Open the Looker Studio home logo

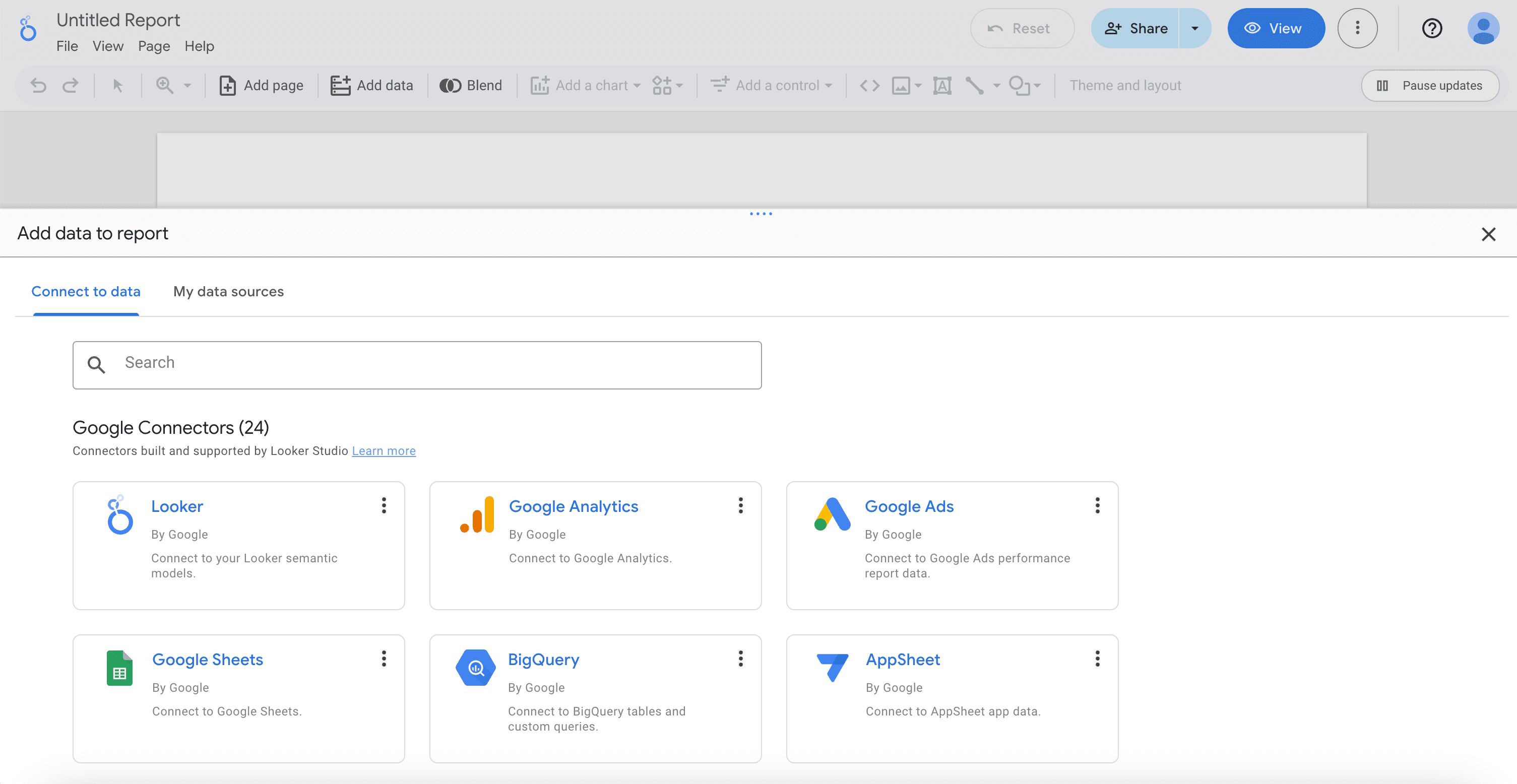pyautogui.click(x=28, y=29)
